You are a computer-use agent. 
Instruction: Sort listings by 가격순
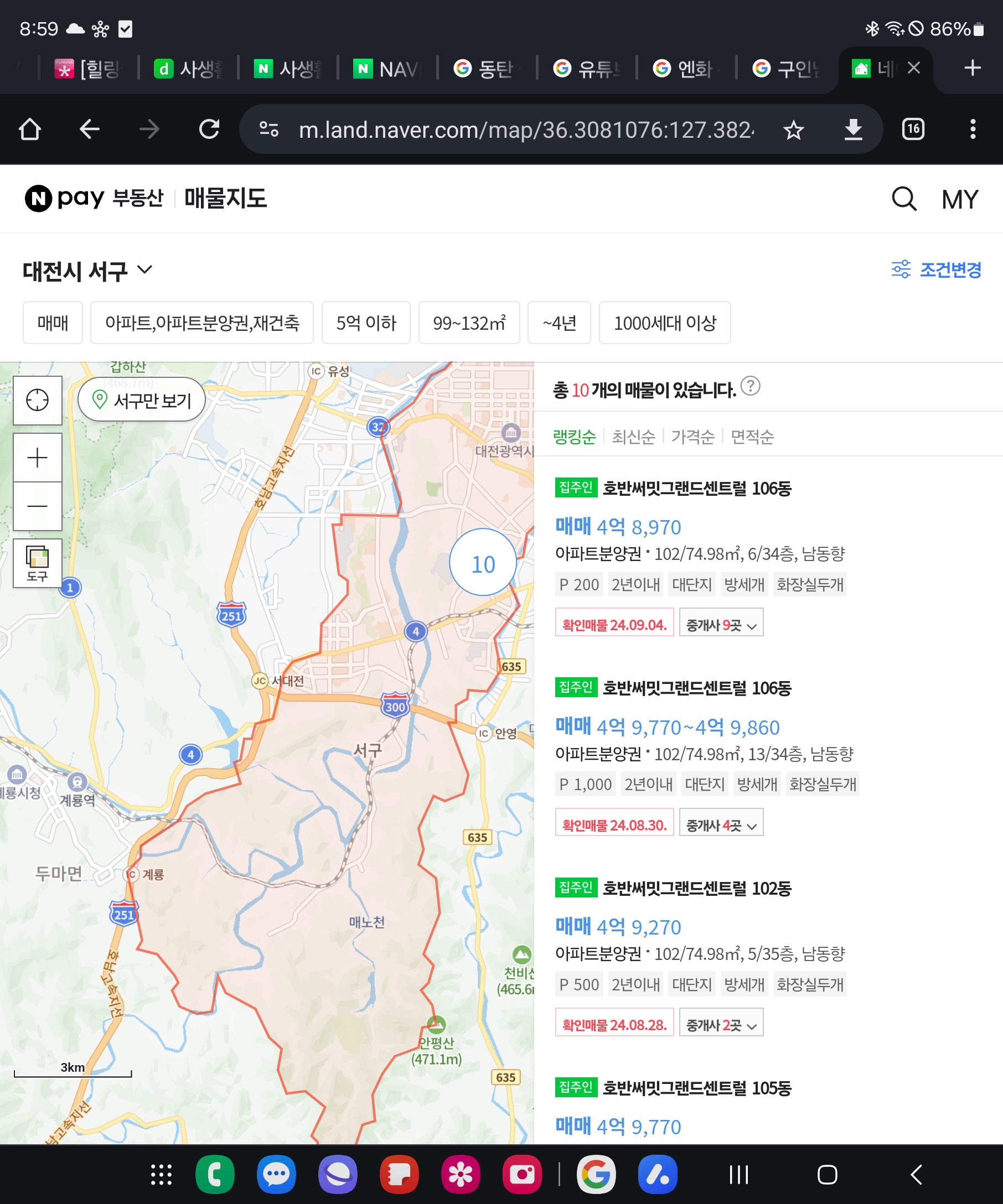coord(693,437)
